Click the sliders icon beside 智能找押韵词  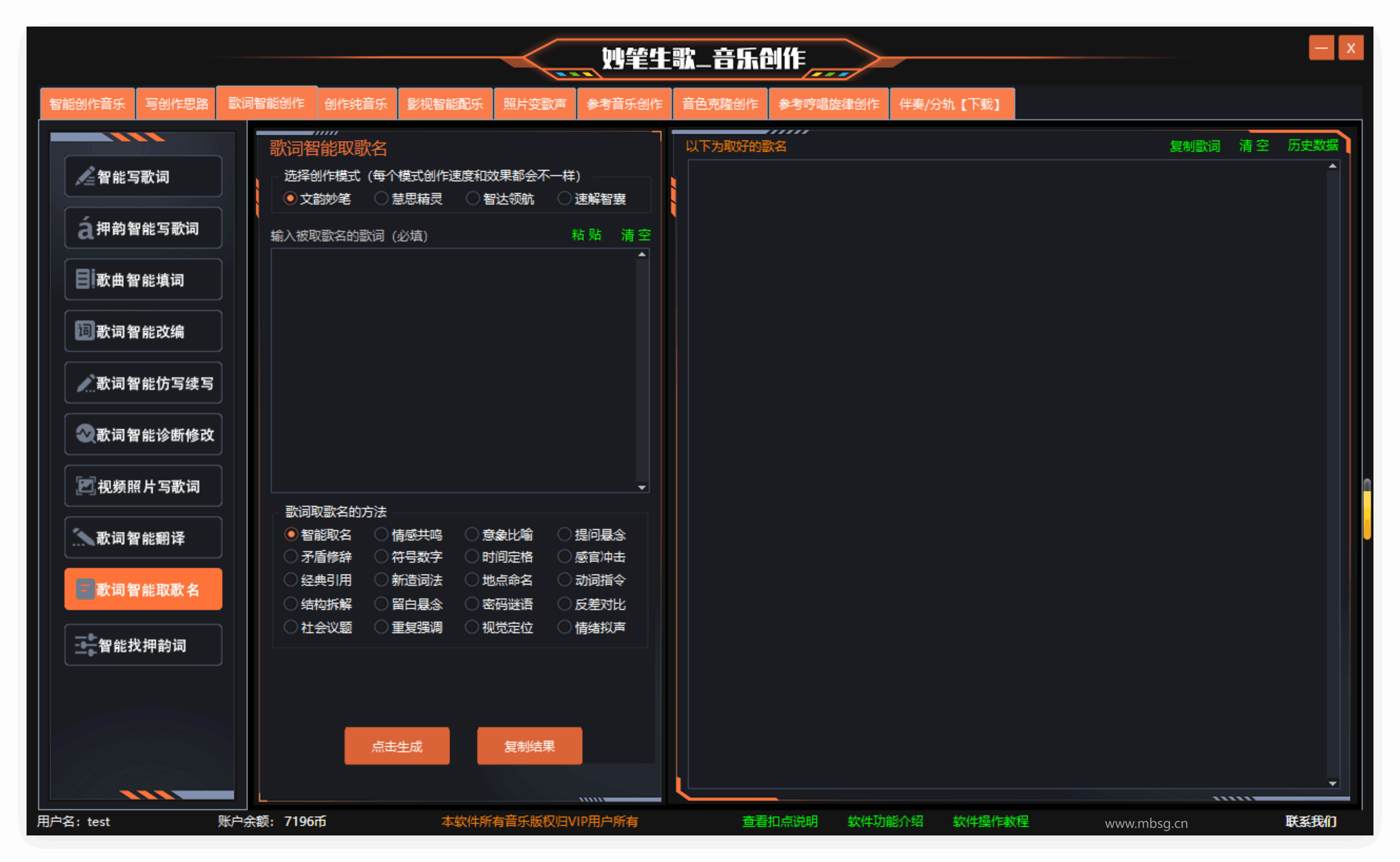pyautogui.click(x=85, y=645)
